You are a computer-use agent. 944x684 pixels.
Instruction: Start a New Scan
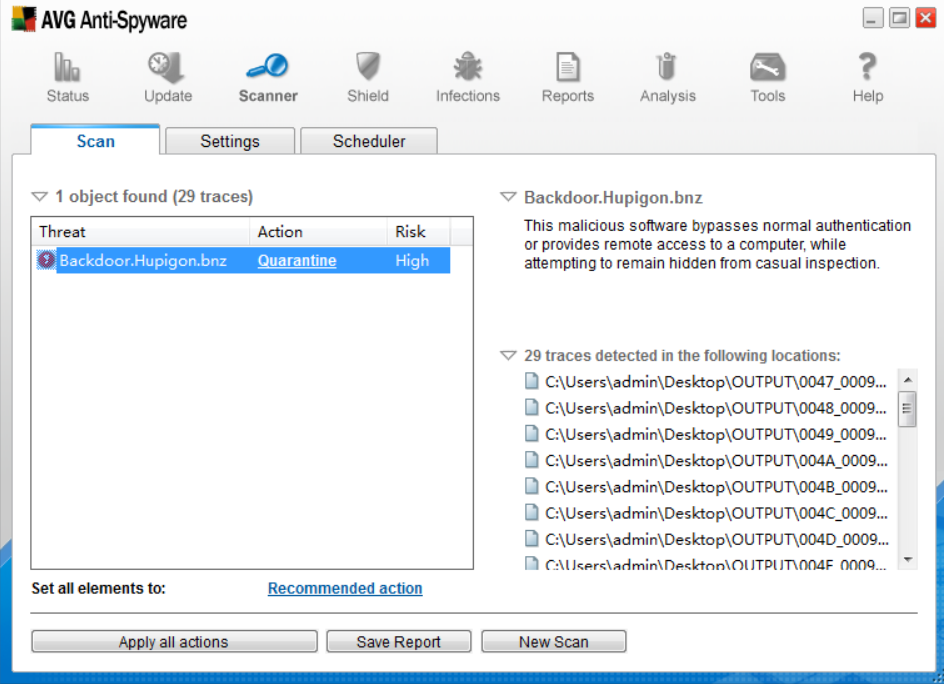click(x=554, y=642)
